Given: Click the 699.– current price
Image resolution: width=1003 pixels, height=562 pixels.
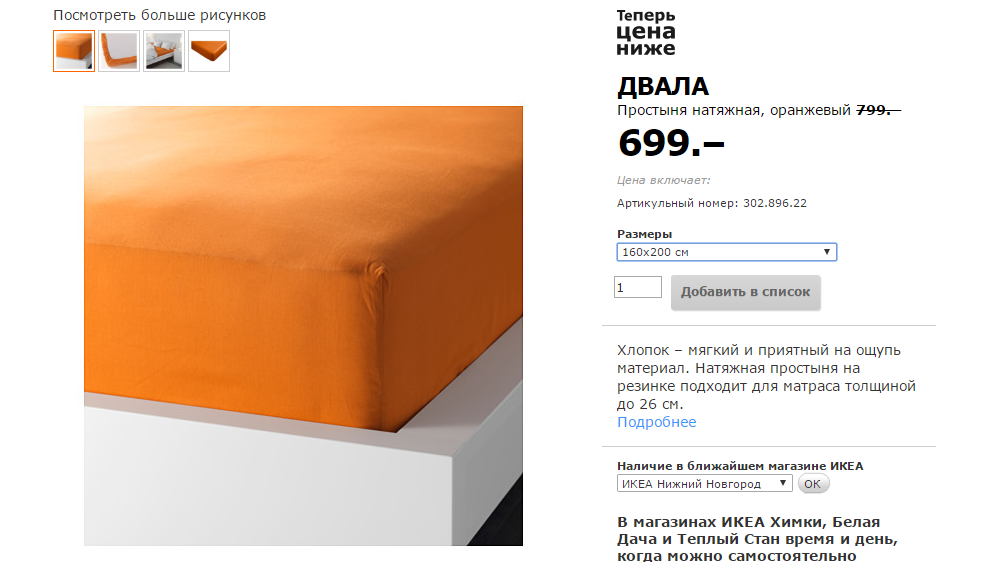Looking at the screenshot, I should 671,143.
